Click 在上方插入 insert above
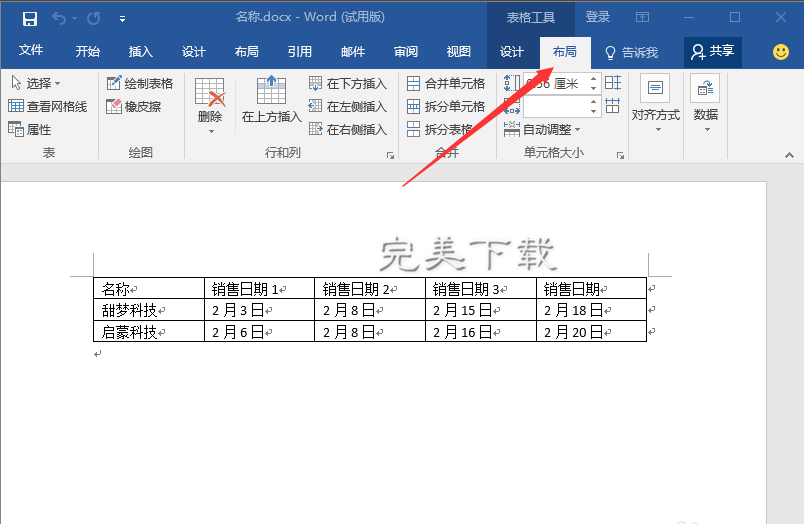Image resolution: width=804 pixels, height=524 pixels. (x=271, y=100)
